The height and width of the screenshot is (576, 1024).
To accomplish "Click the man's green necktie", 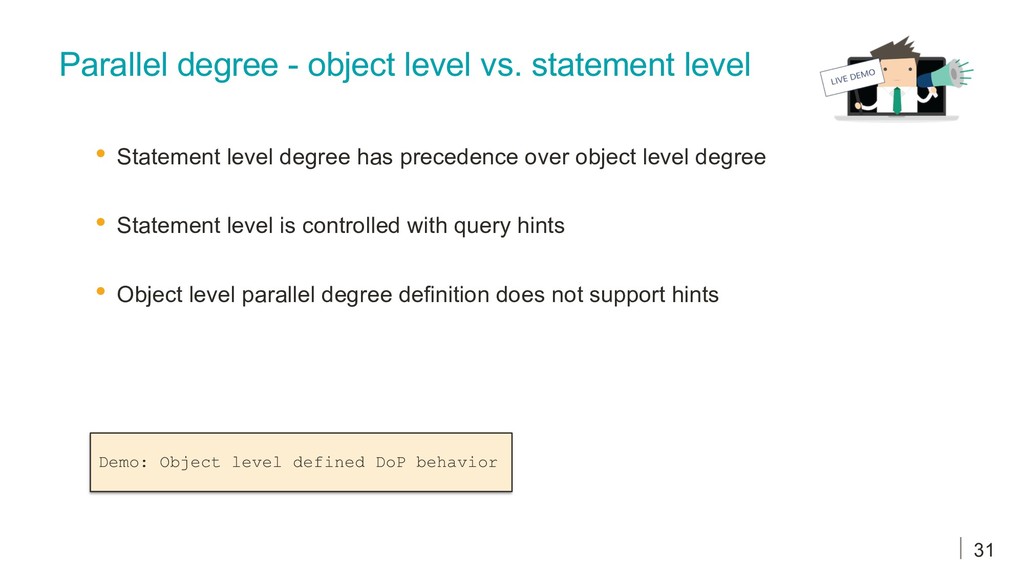I will click(897, 100).
